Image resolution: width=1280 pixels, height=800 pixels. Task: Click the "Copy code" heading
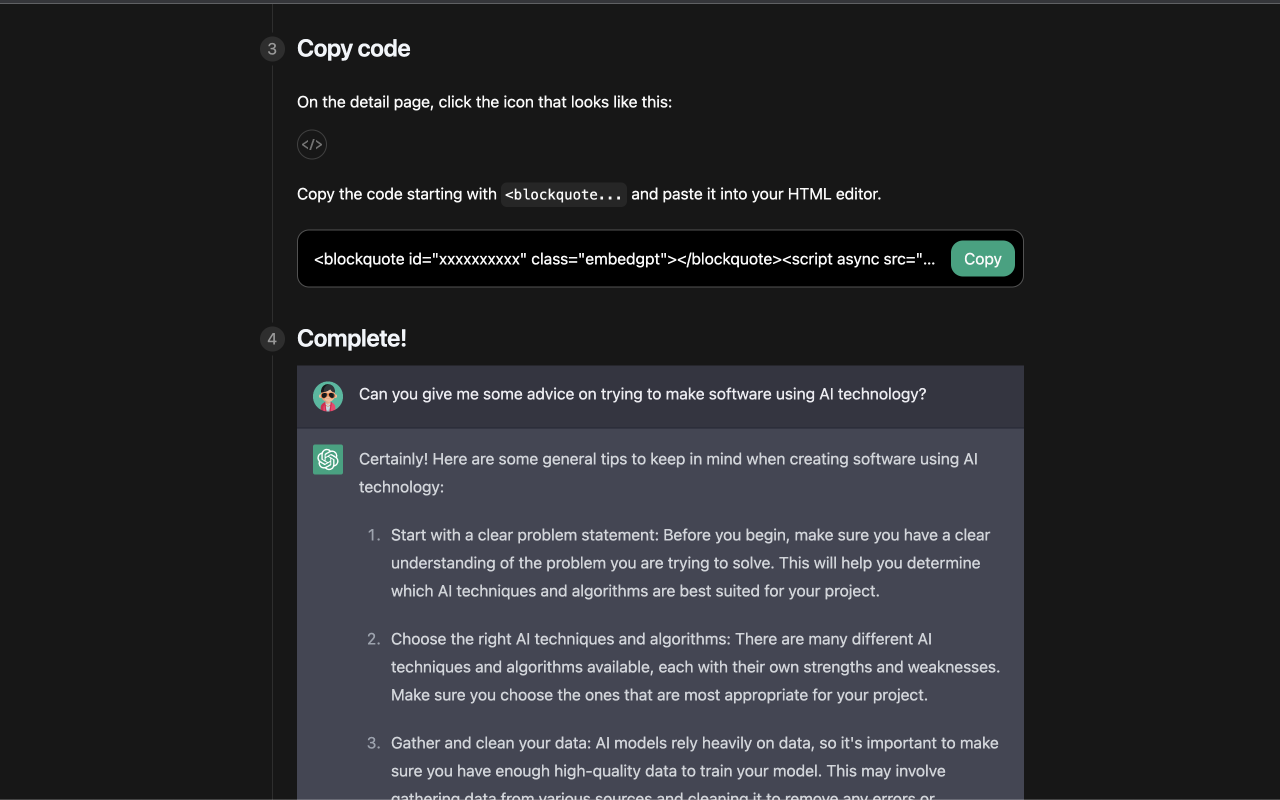(354, 49)
